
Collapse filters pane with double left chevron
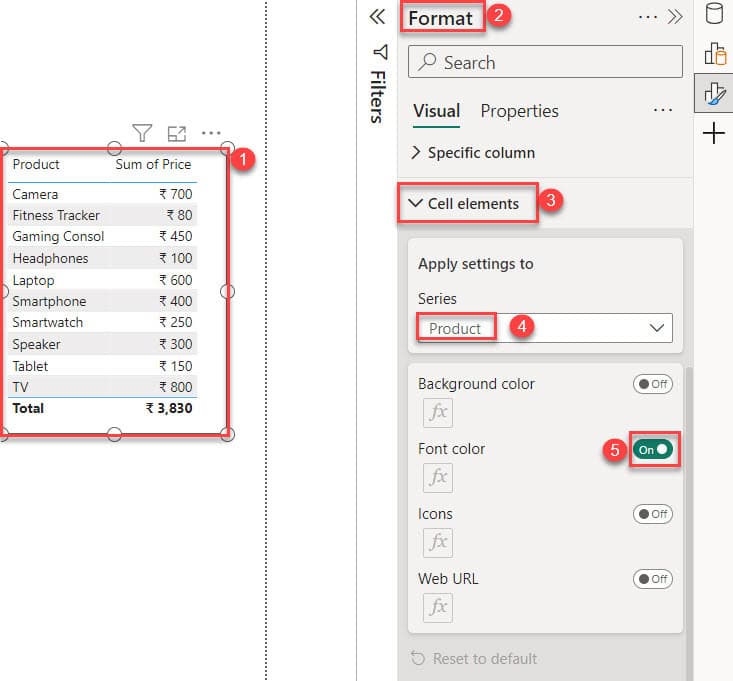pos(377,17)
